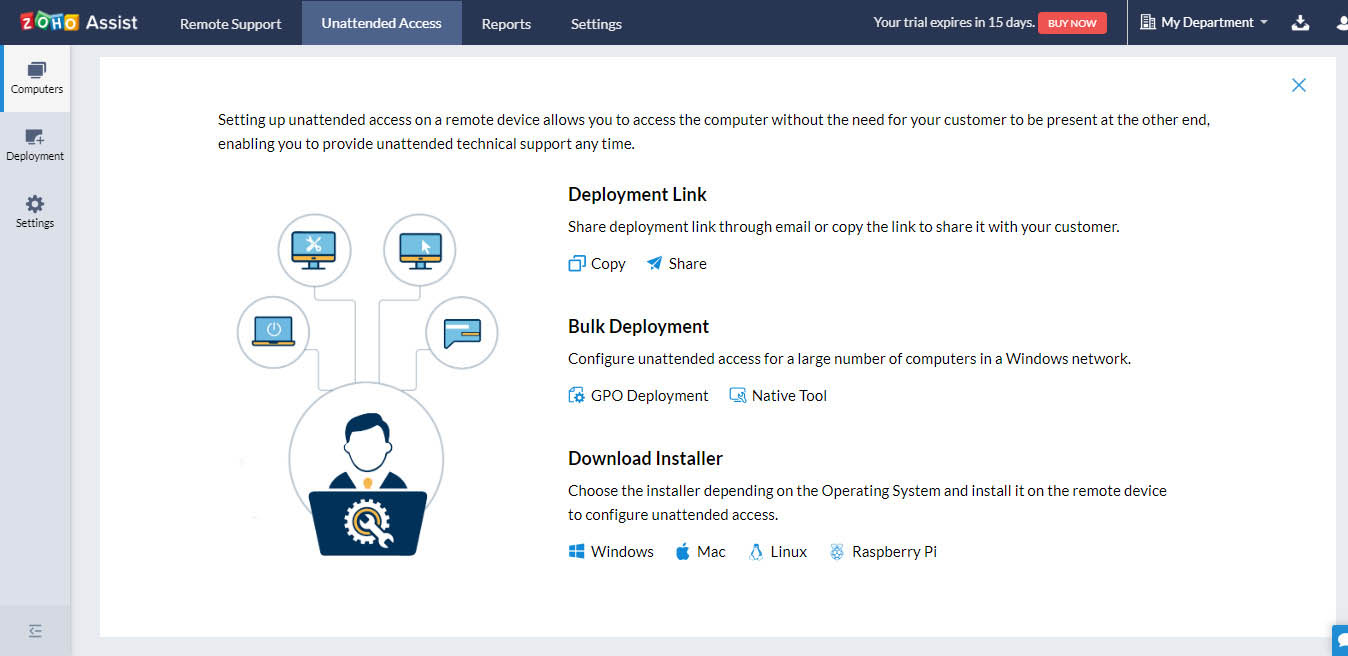This screenshot has width=1348, height=656.
Task: Download the Windows installer
Action: [611, 552]
